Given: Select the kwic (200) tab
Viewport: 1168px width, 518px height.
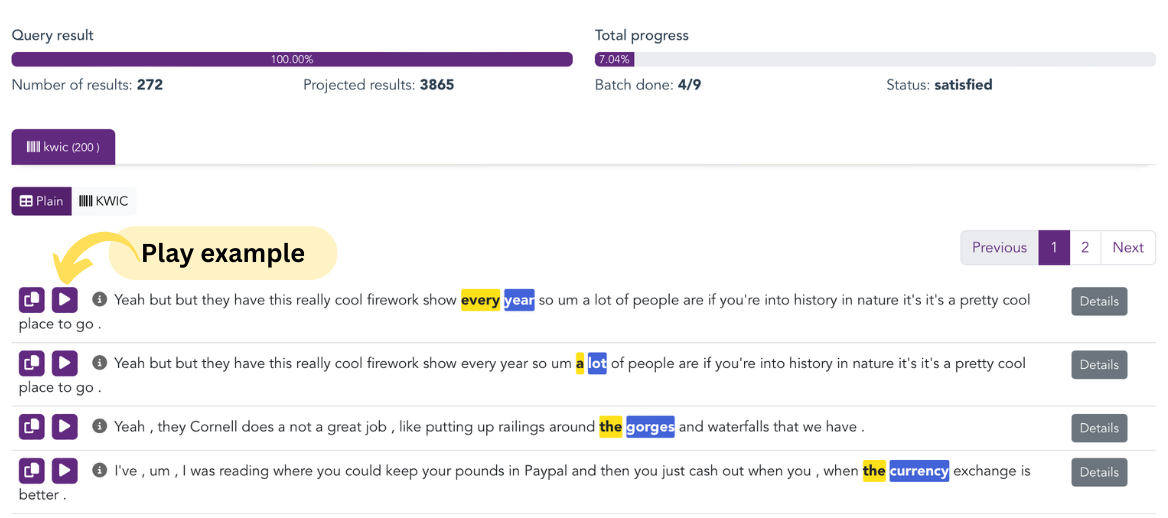Looking at the screenshot, I should click(63, 147).
